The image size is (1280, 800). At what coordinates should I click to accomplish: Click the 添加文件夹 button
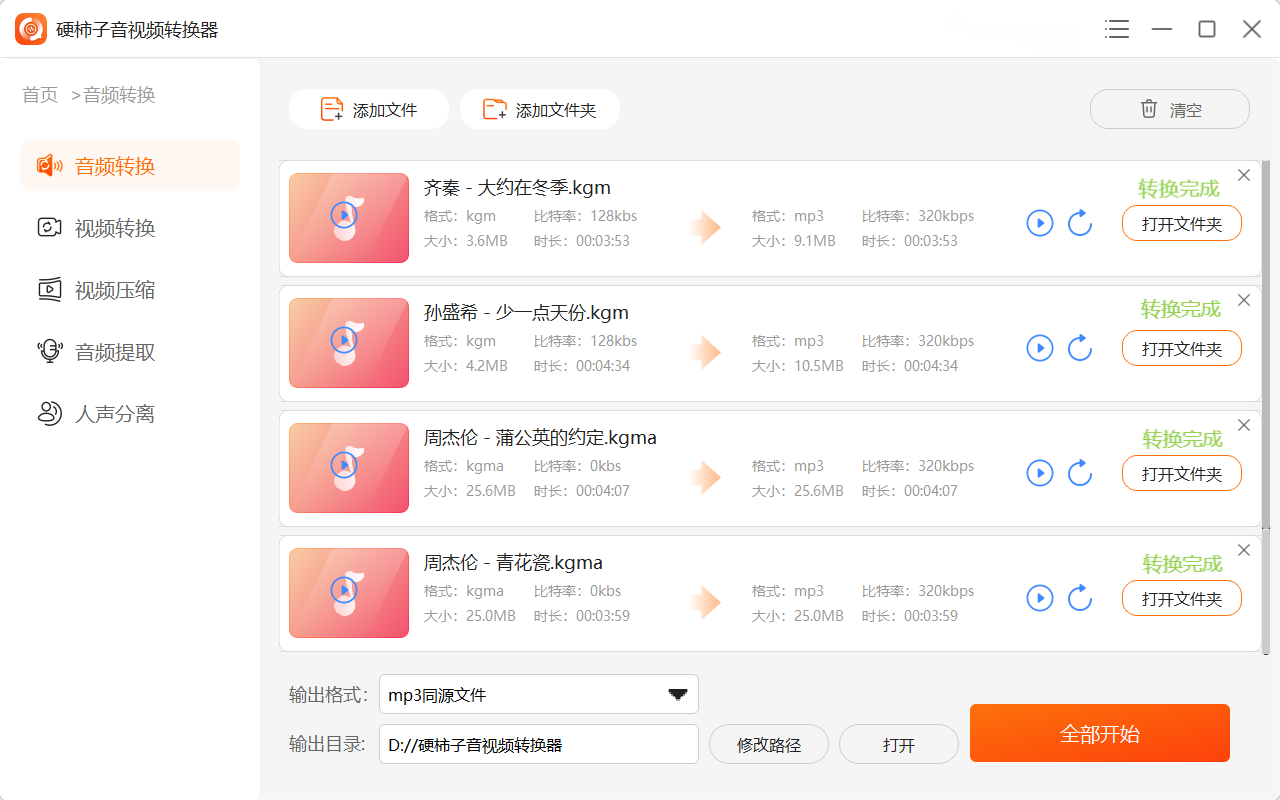coord(539,110)
